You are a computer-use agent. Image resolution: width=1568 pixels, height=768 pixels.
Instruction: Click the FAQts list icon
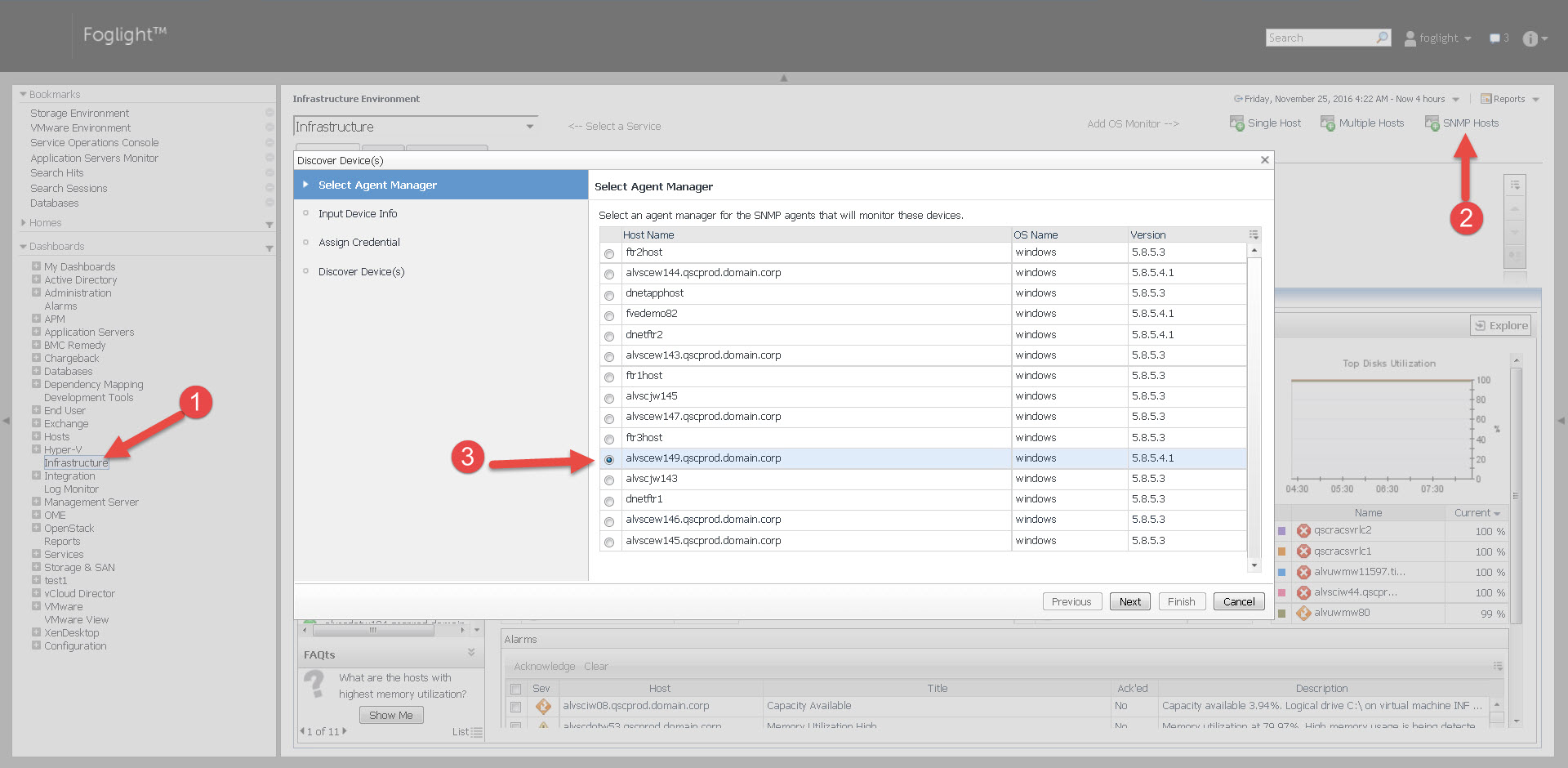[477, 732]
